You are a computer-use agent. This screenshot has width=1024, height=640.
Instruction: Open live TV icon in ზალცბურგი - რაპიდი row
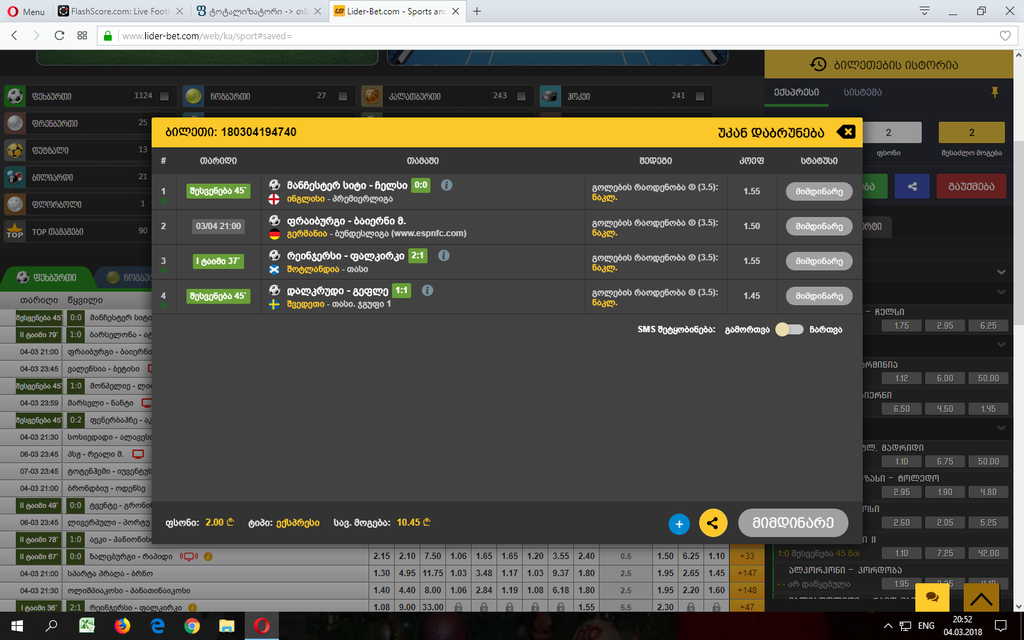point(189,556)
